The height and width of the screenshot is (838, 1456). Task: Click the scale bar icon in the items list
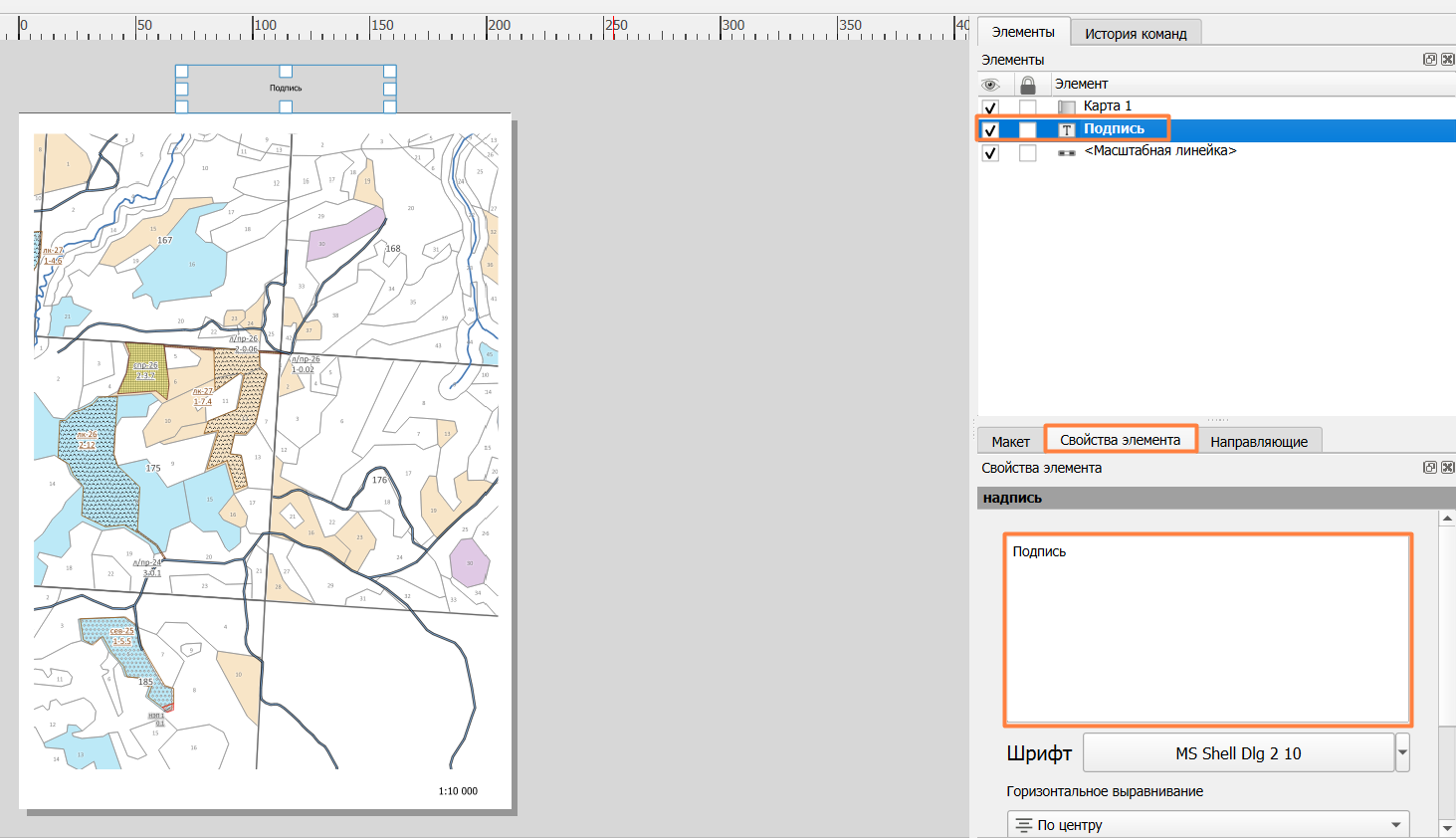tap(1066, 152)
